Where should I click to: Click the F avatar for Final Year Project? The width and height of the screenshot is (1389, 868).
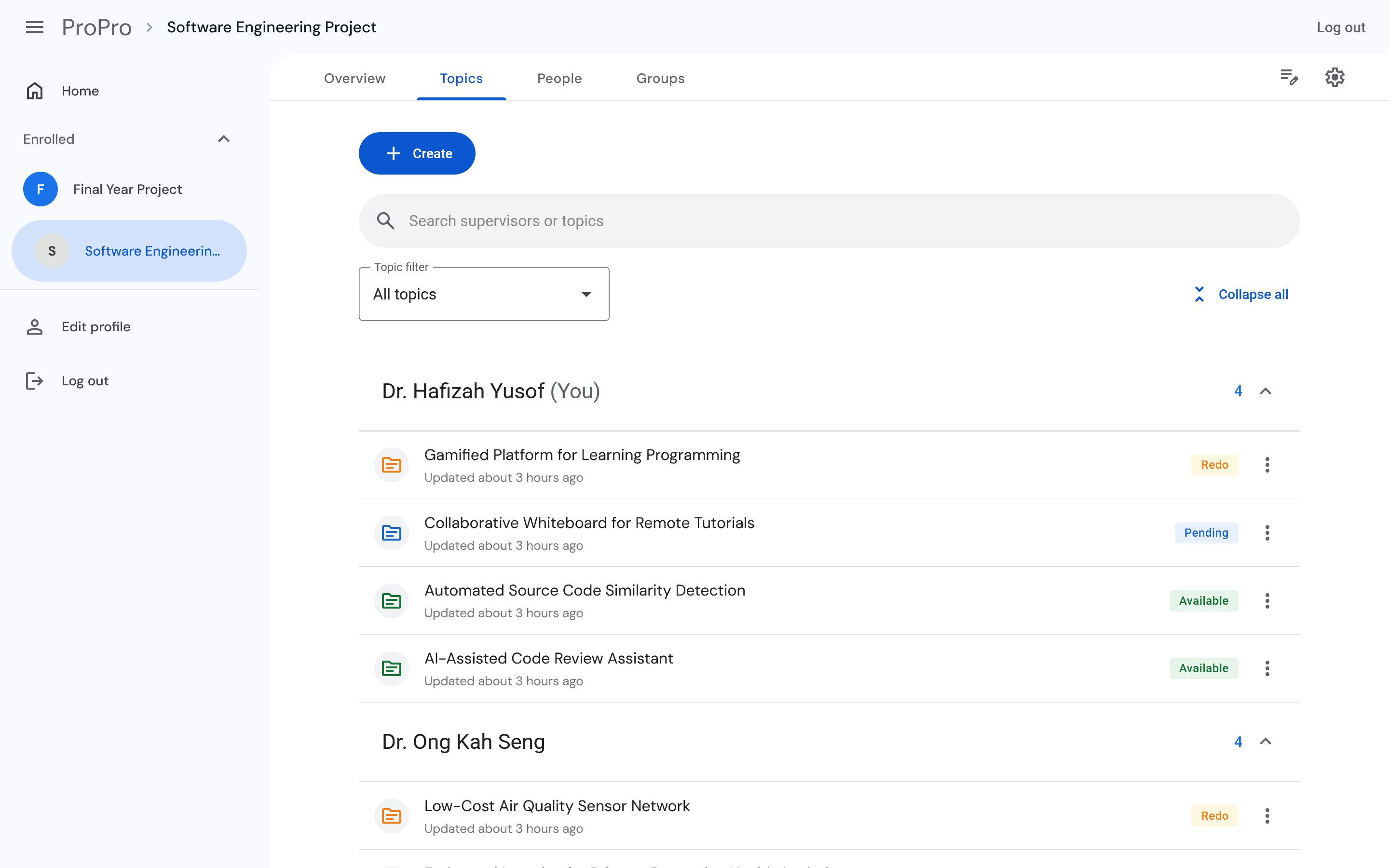tap(40, 189)
